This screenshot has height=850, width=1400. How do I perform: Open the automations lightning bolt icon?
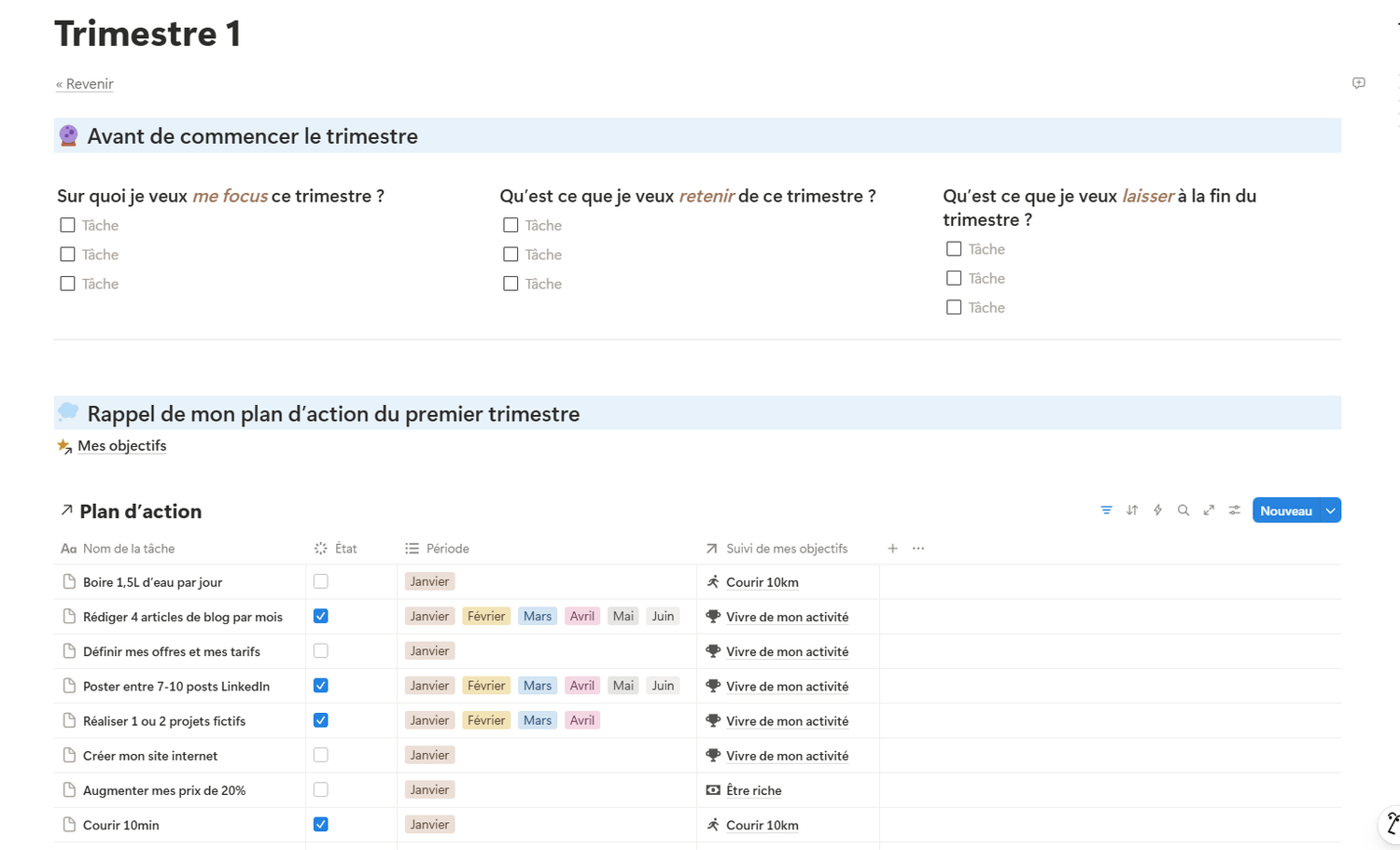(x=1157, y=510)
